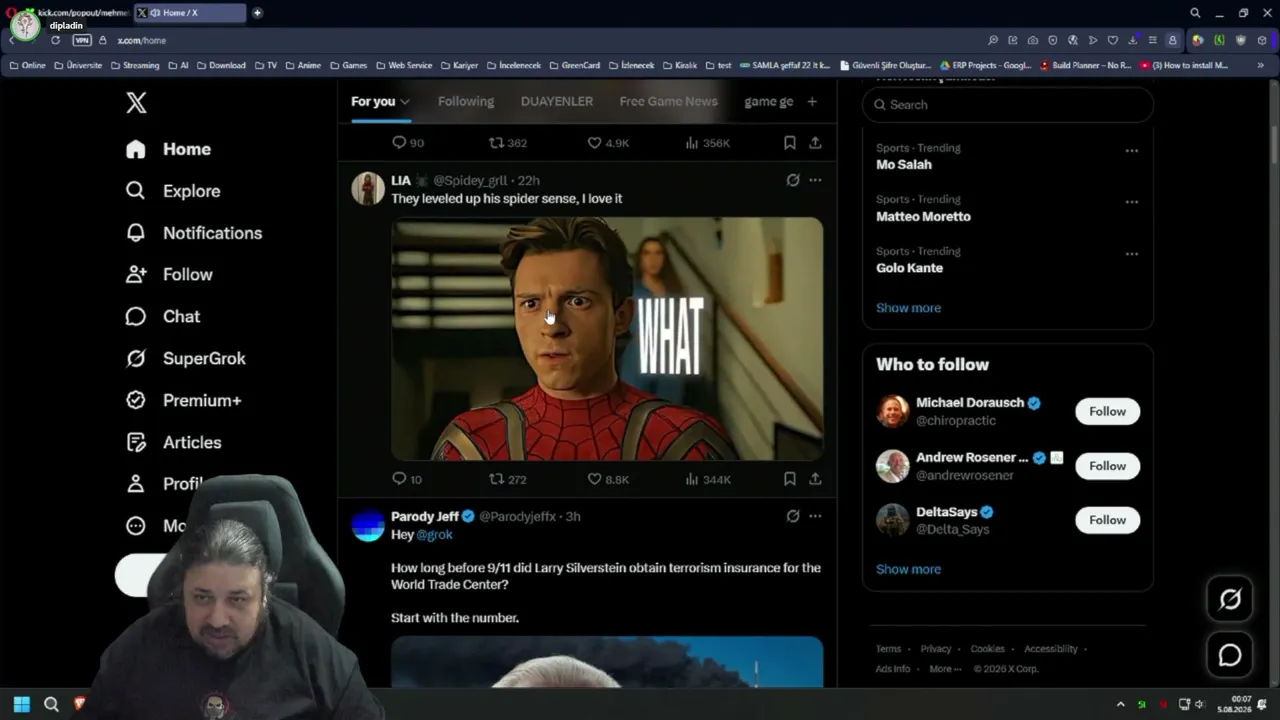Open the floating Grok button
The height and width of the screenshot is (720, 1280).
[1229, 599]
